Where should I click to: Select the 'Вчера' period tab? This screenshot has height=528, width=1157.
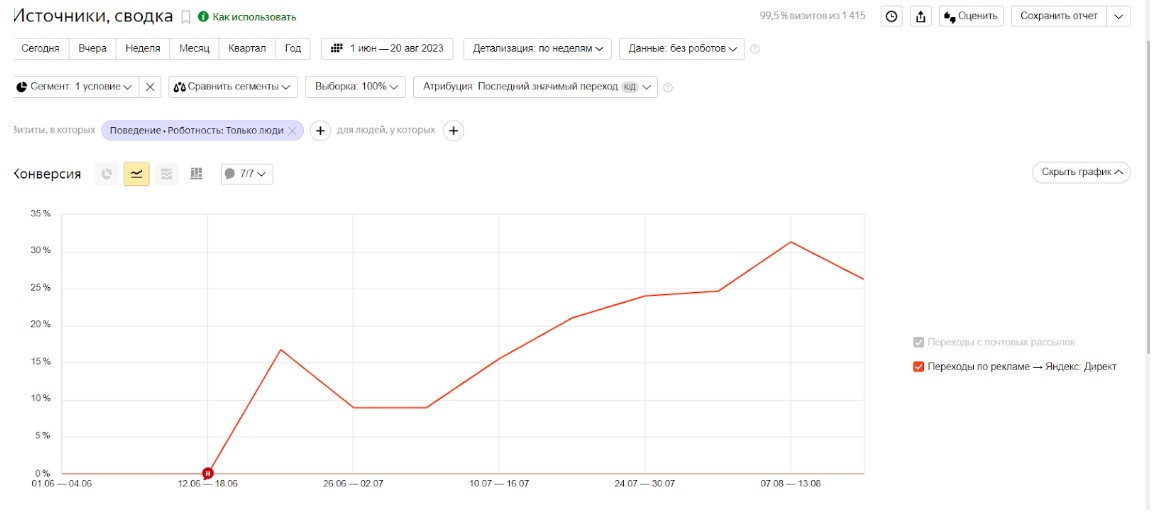(93, 49)
